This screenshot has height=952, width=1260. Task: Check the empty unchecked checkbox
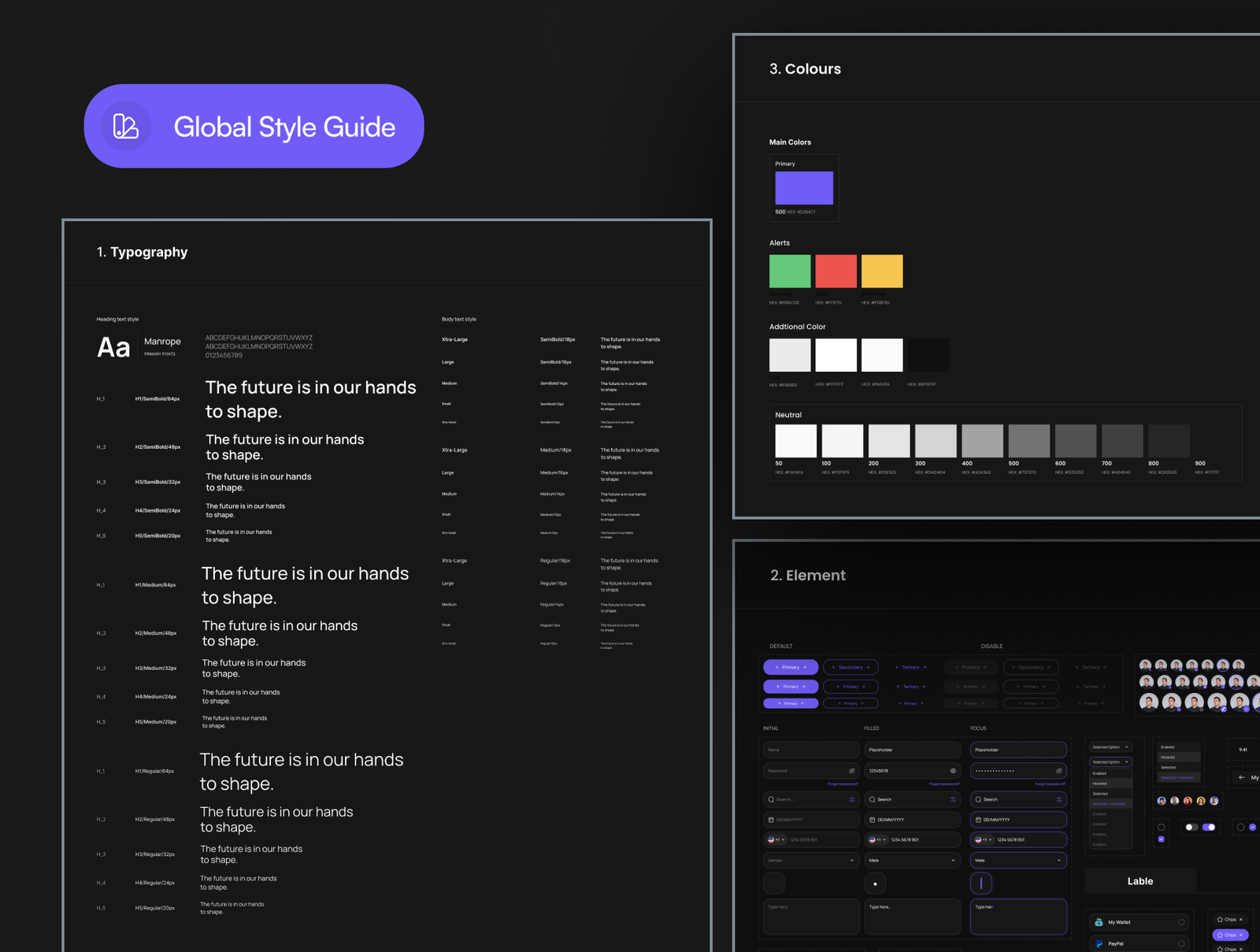coord(1161,827)
